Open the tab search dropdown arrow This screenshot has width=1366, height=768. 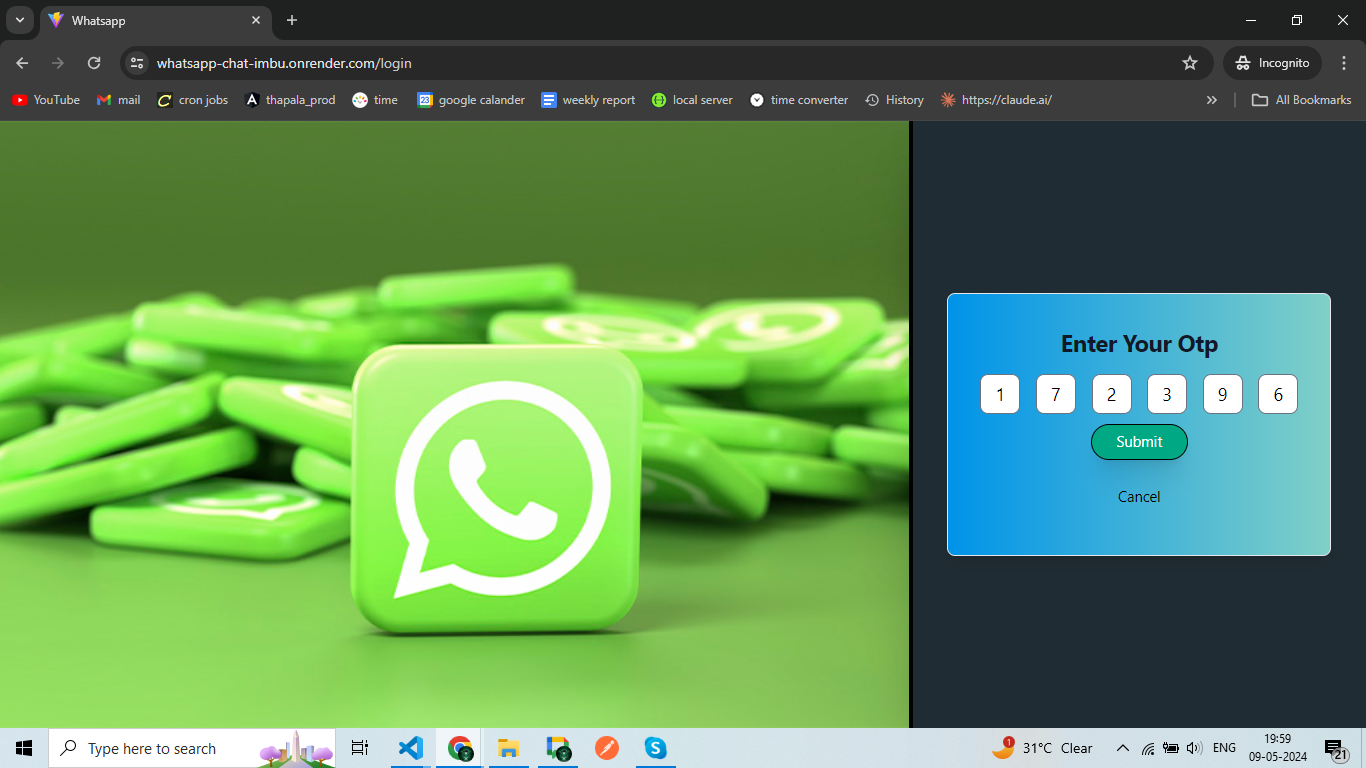[19, 20]
